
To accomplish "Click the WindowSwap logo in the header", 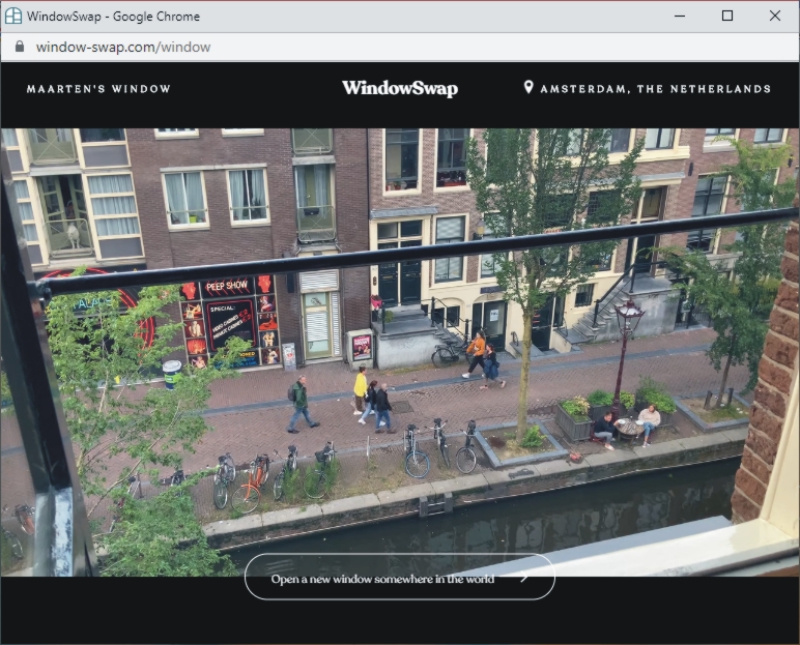I will (399, 88).
